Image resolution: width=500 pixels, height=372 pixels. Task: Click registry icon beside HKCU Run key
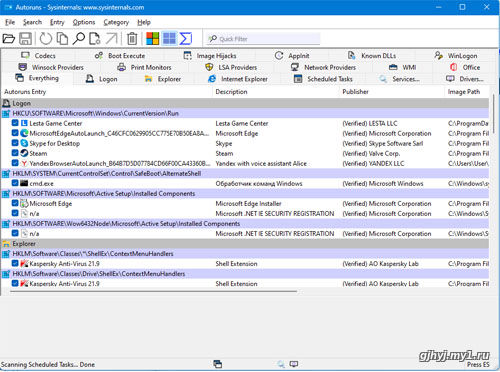(x=6, y=113)
